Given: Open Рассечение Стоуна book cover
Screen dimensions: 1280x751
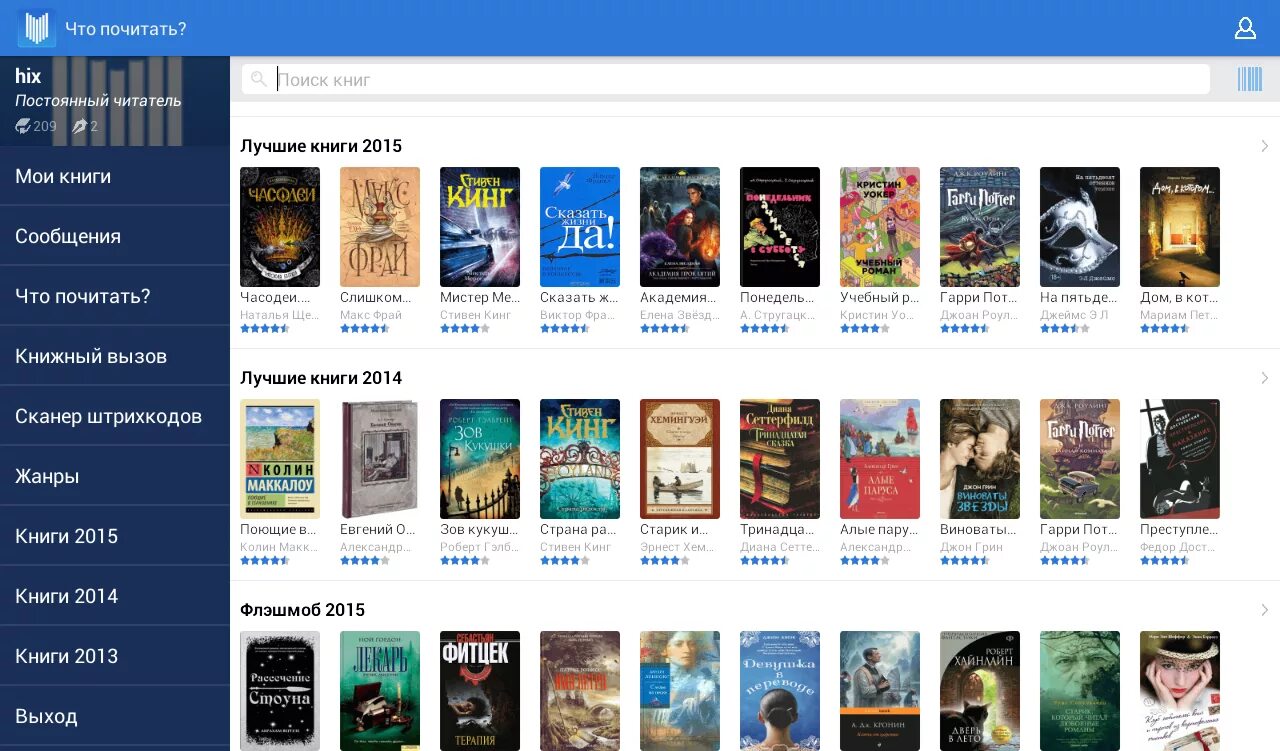Looking at the screenshot, I should (280, 691).
